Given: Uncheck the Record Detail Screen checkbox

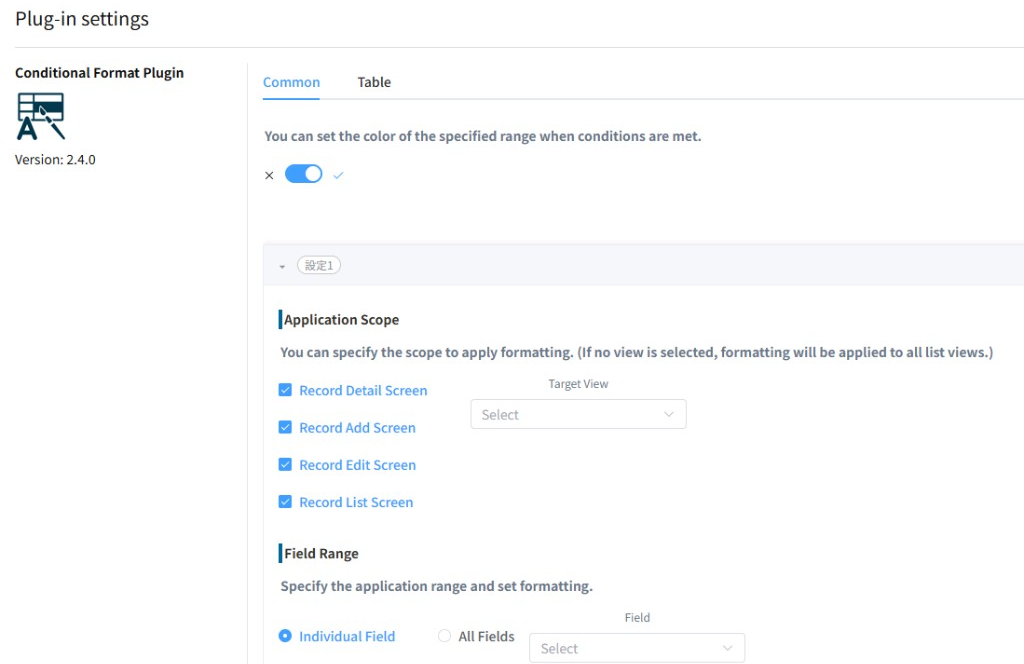Looking at the screenshot, I should [x=285, y=390].
